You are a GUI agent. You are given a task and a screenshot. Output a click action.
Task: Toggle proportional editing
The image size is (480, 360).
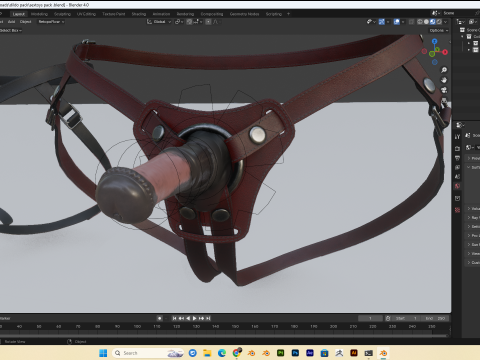[x=208, y=22]
